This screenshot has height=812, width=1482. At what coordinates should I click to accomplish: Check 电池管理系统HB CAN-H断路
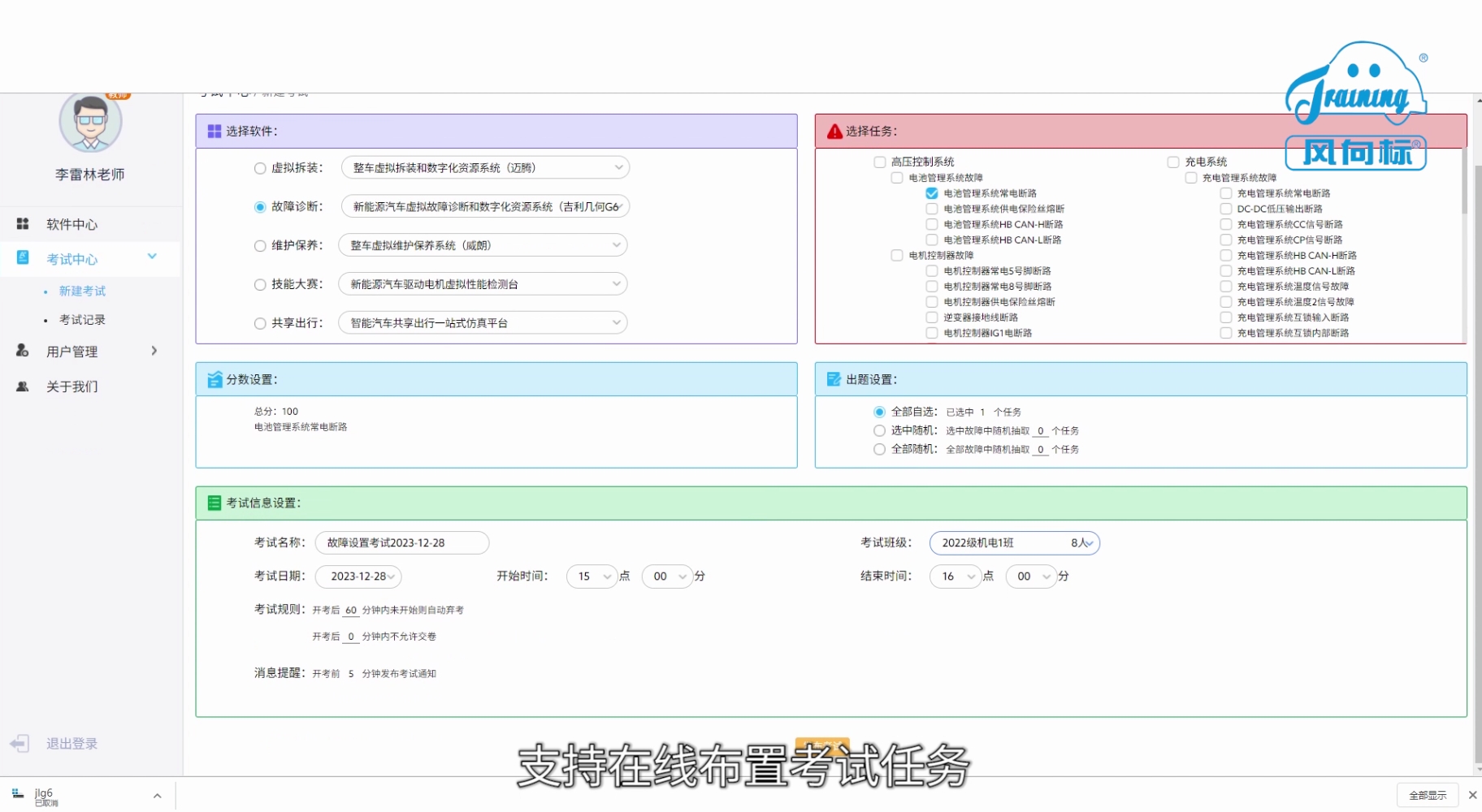932,224
